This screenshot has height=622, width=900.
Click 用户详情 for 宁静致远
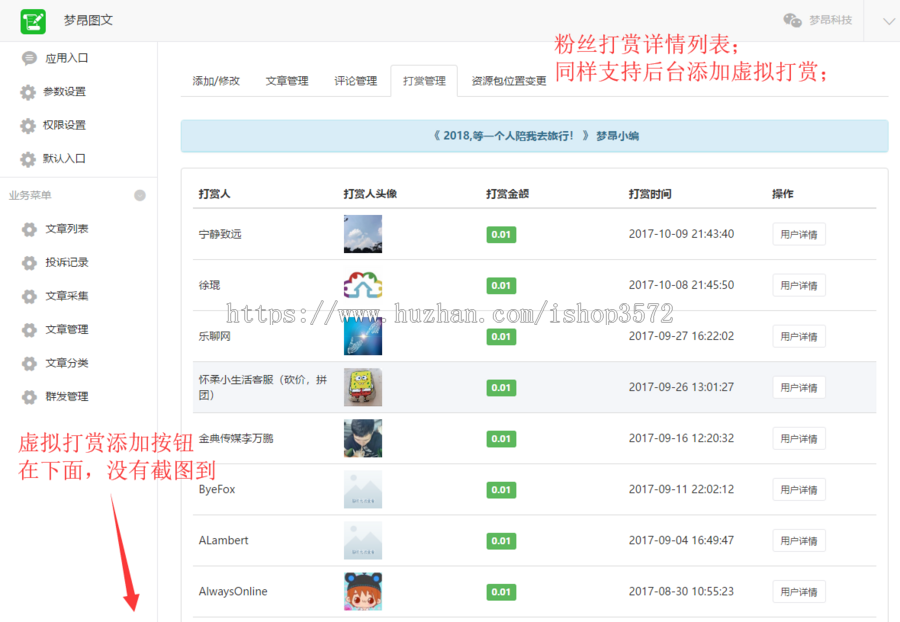point(798,234)
